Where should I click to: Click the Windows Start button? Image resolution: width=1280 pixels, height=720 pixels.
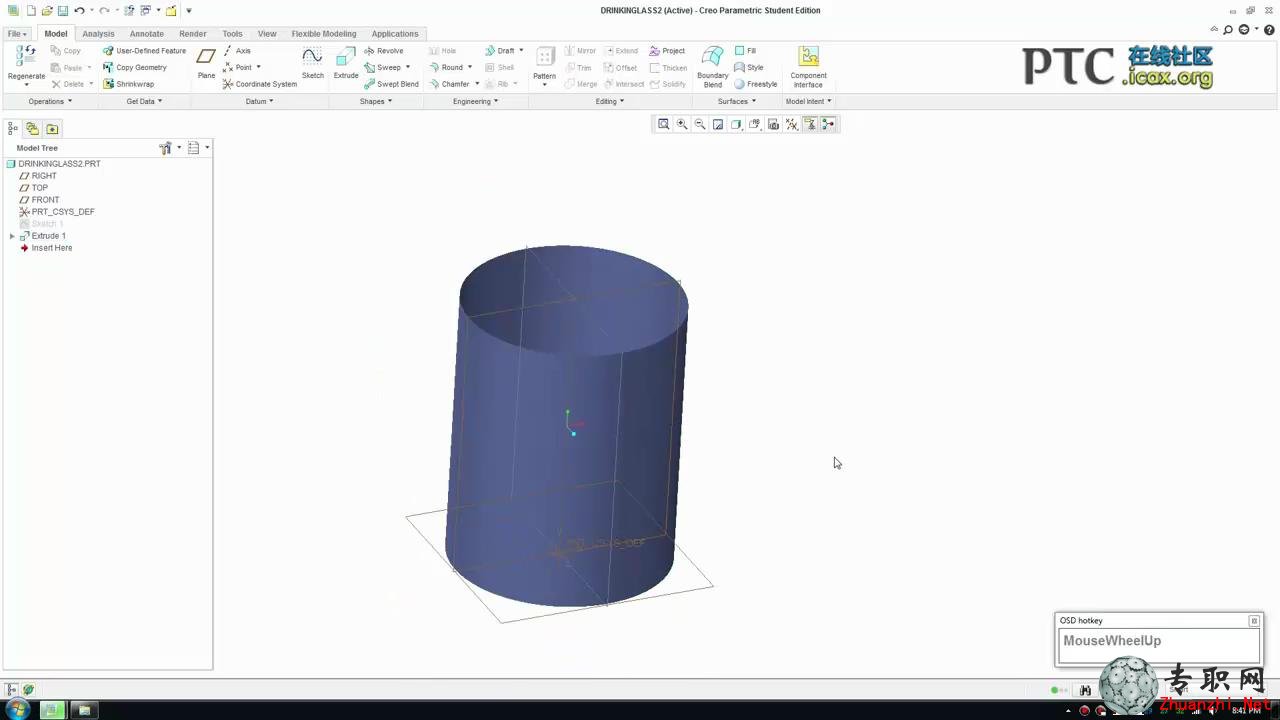pos(17,710)
